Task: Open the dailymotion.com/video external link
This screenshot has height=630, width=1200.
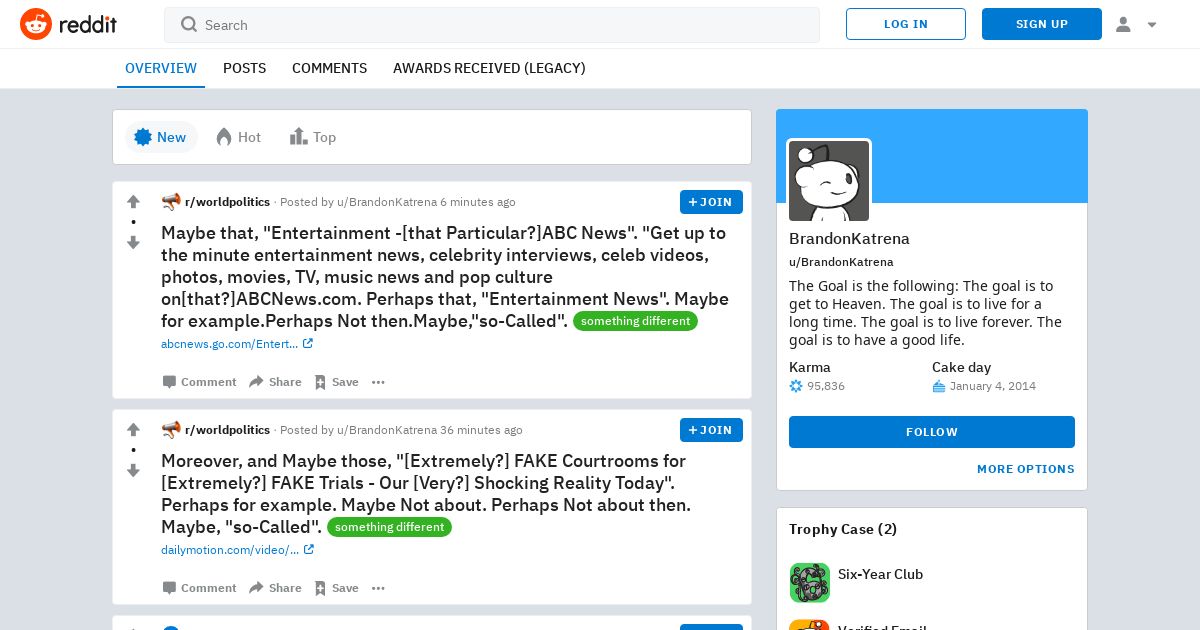Action: 238,550
